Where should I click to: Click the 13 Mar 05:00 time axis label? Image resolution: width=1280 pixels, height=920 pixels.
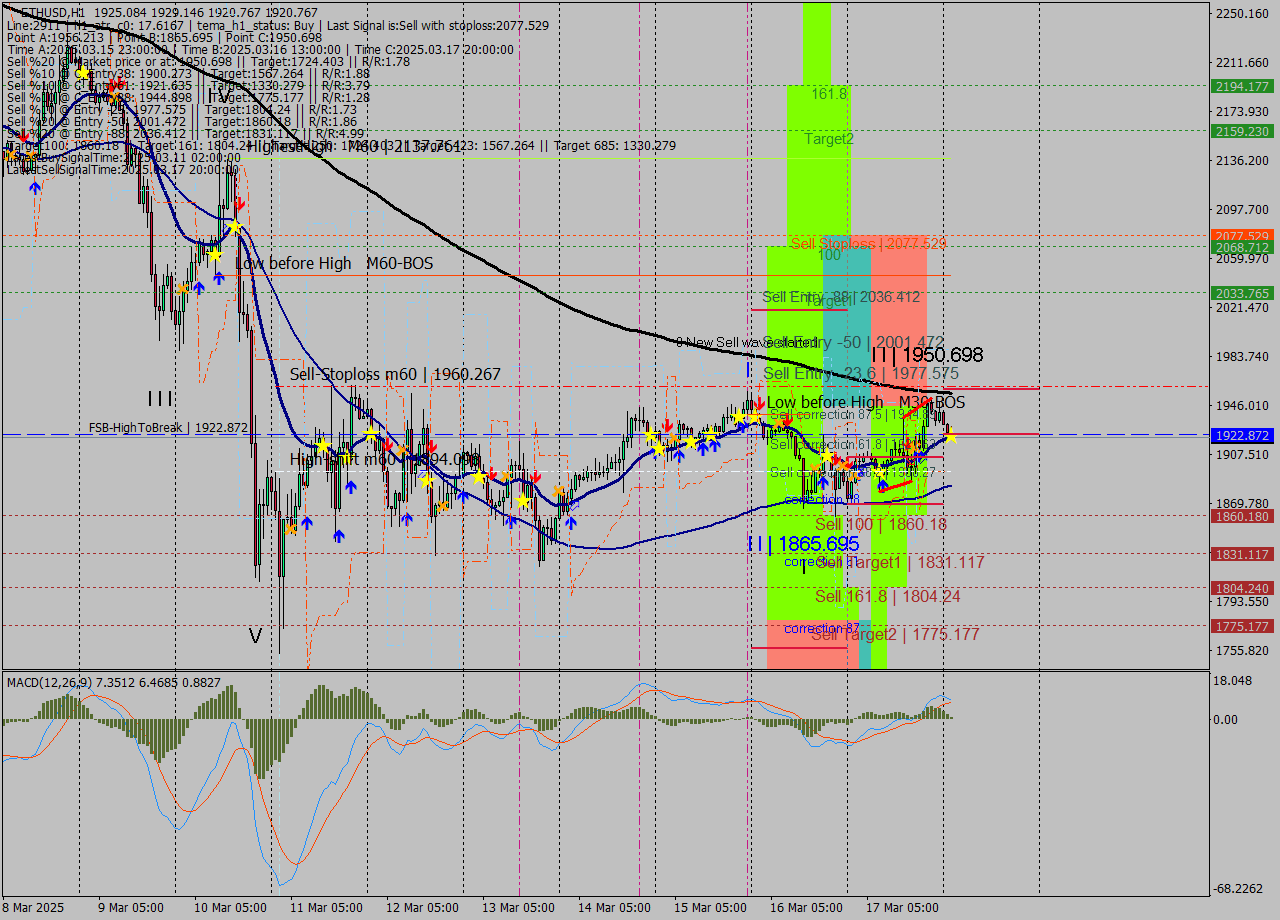[x=517, y=907]
